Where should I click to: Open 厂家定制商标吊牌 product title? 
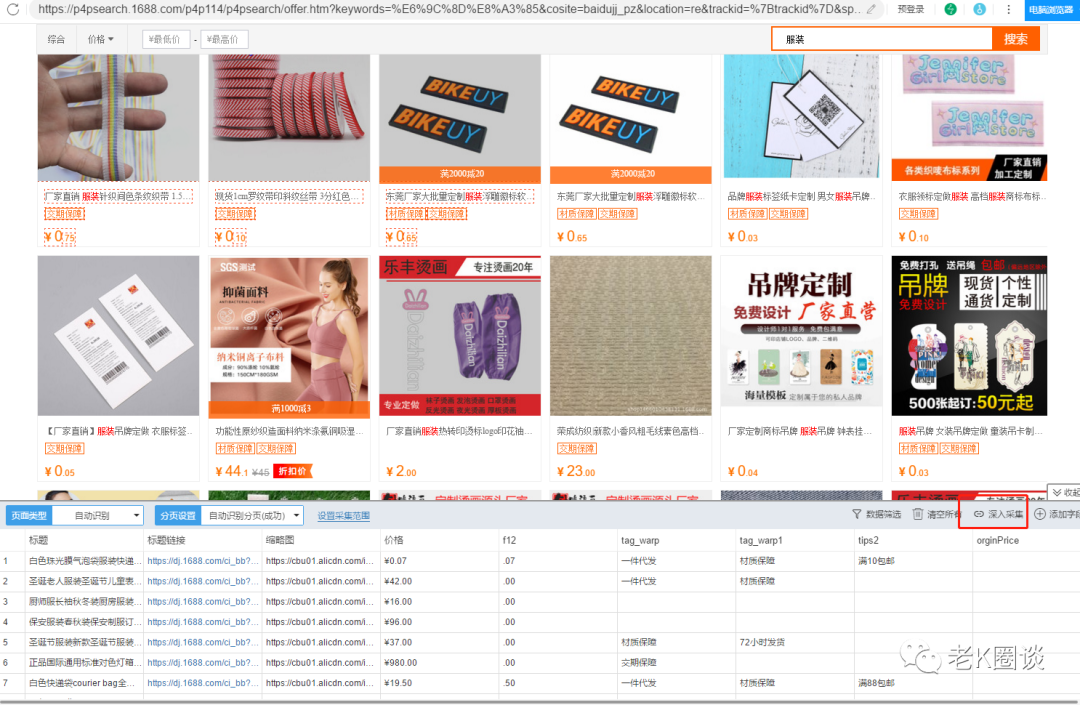tap(802, 431)
